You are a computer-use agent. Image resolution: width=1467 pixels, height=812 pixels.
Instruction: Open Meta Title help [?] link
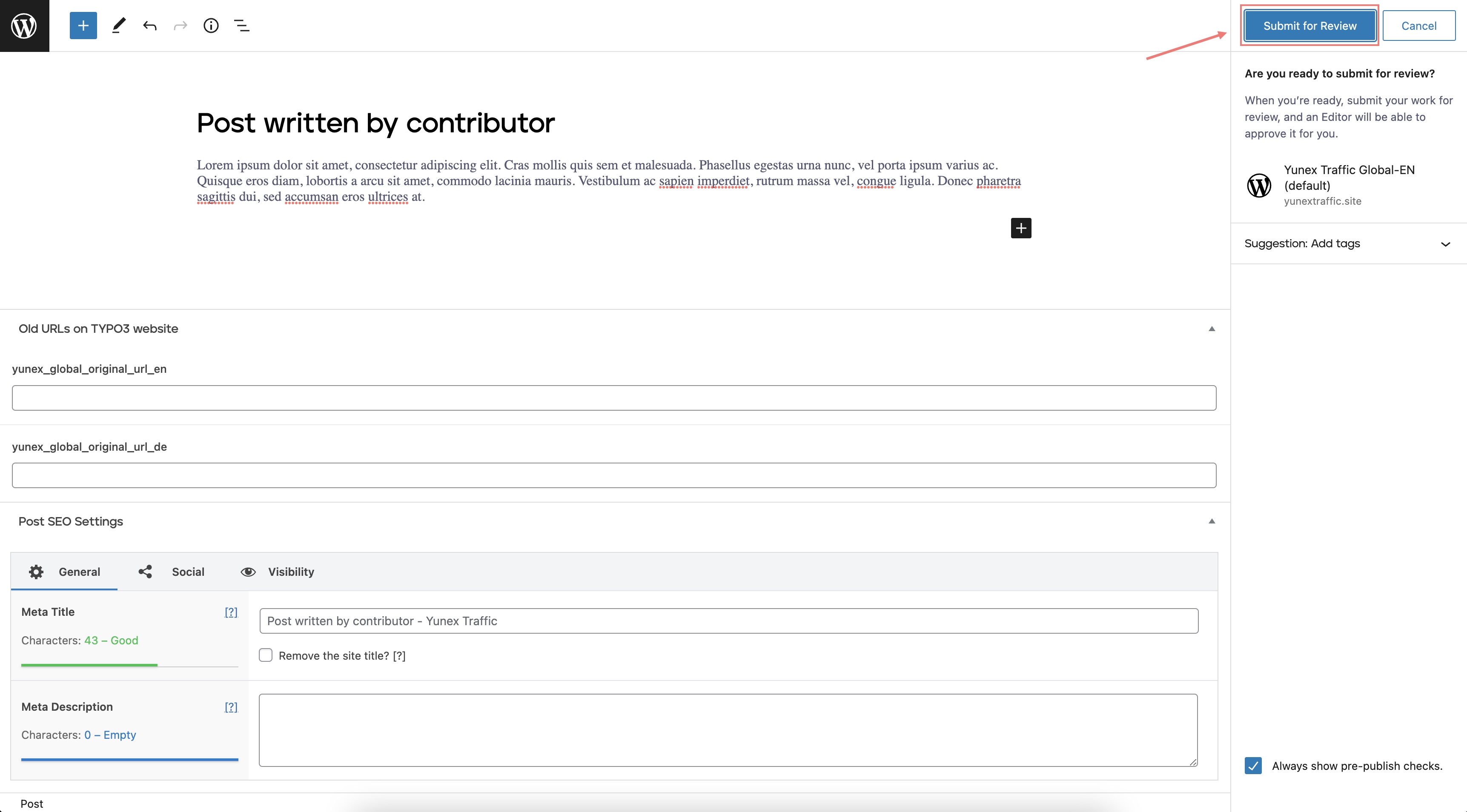pyautogui.click(x=231, y=612)
